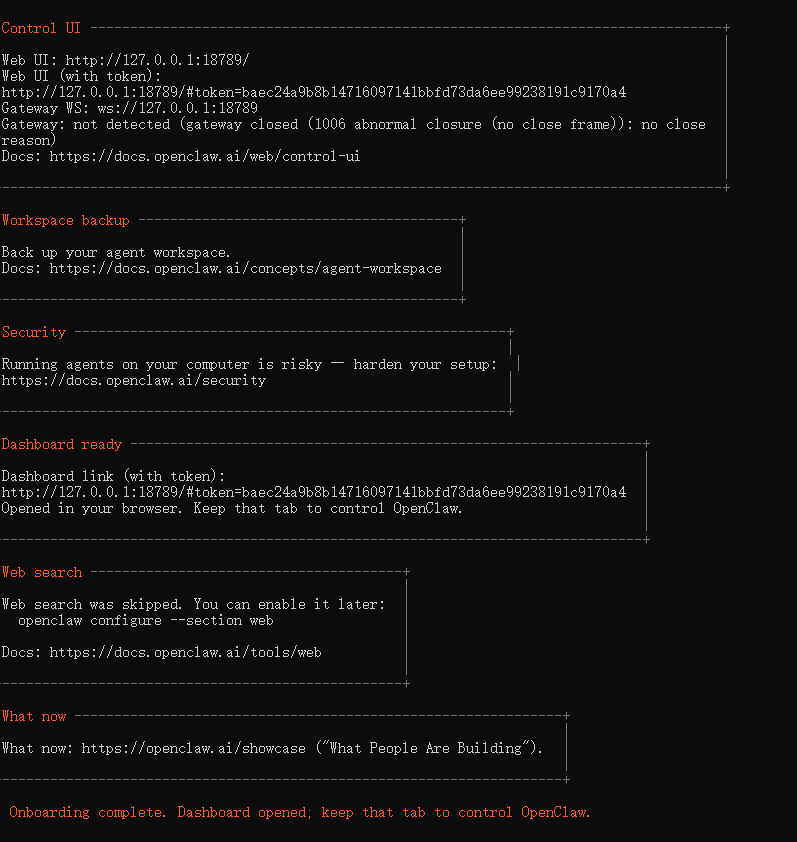Click 'Web search was skipped' line
Viewport: 797px width, 842px height.
pos(193,605)
